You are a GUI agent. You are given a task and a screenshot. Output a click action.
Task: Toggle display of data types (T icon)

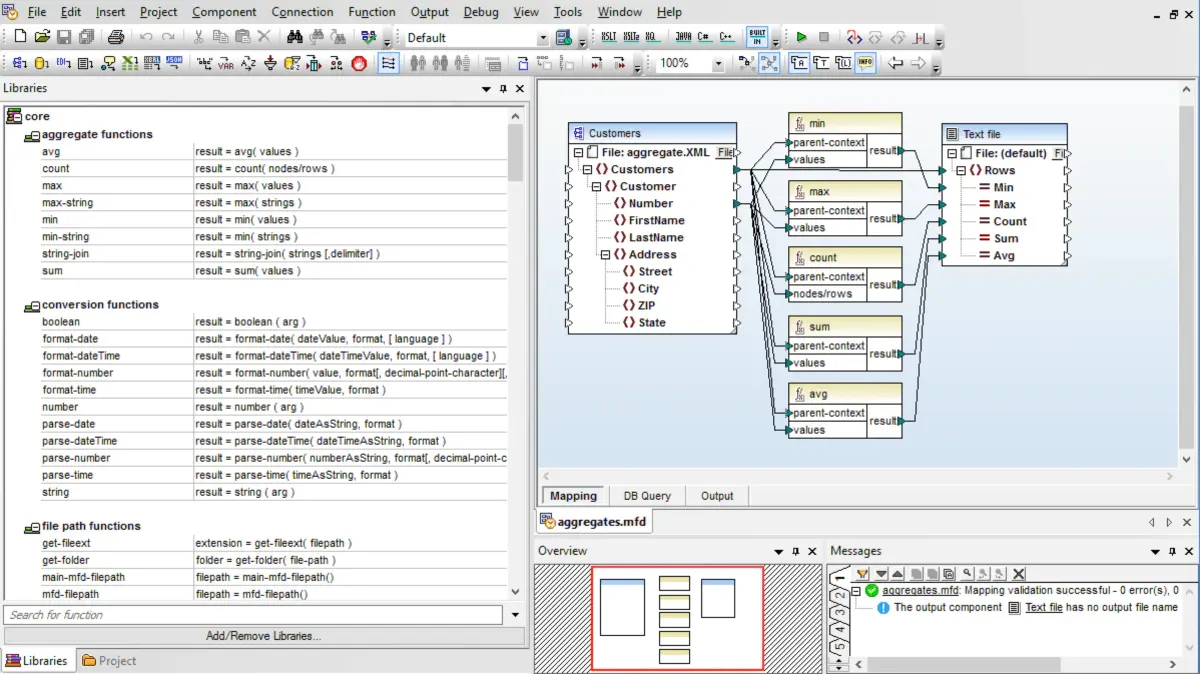(x=822, y=62)
